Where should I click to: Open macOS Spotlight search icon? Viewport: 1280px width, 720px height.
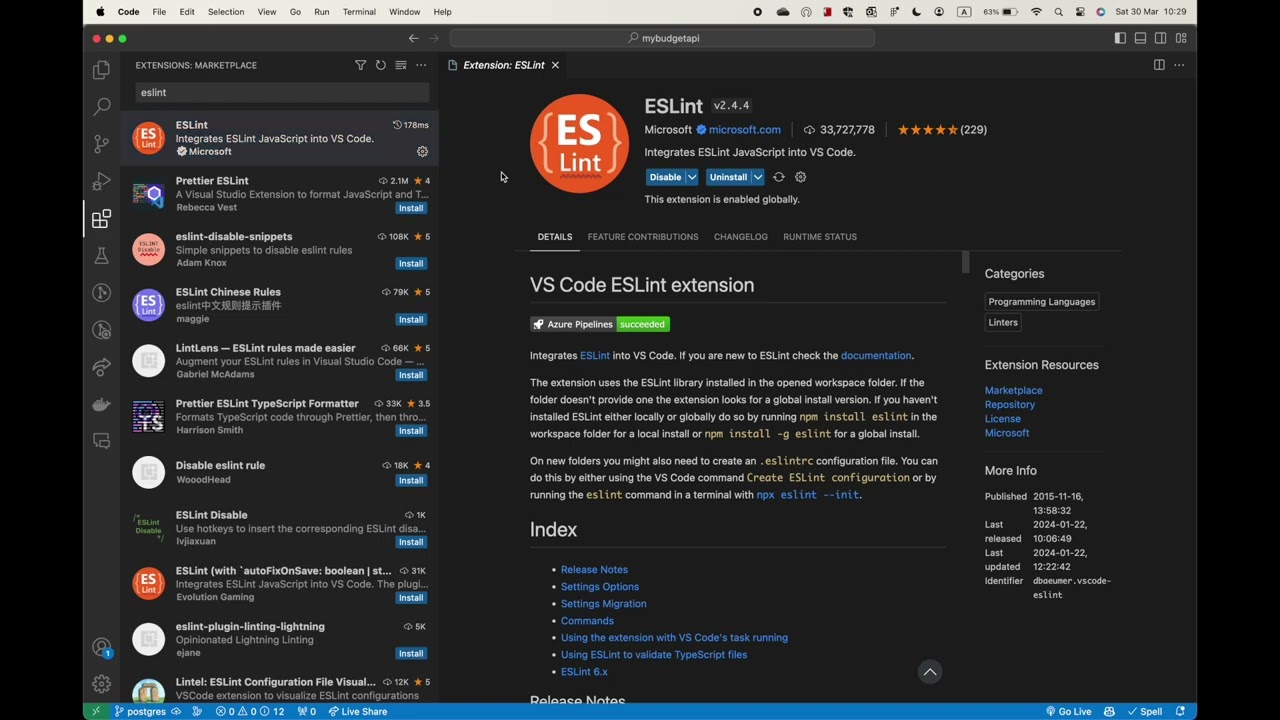click(1059, 12)
